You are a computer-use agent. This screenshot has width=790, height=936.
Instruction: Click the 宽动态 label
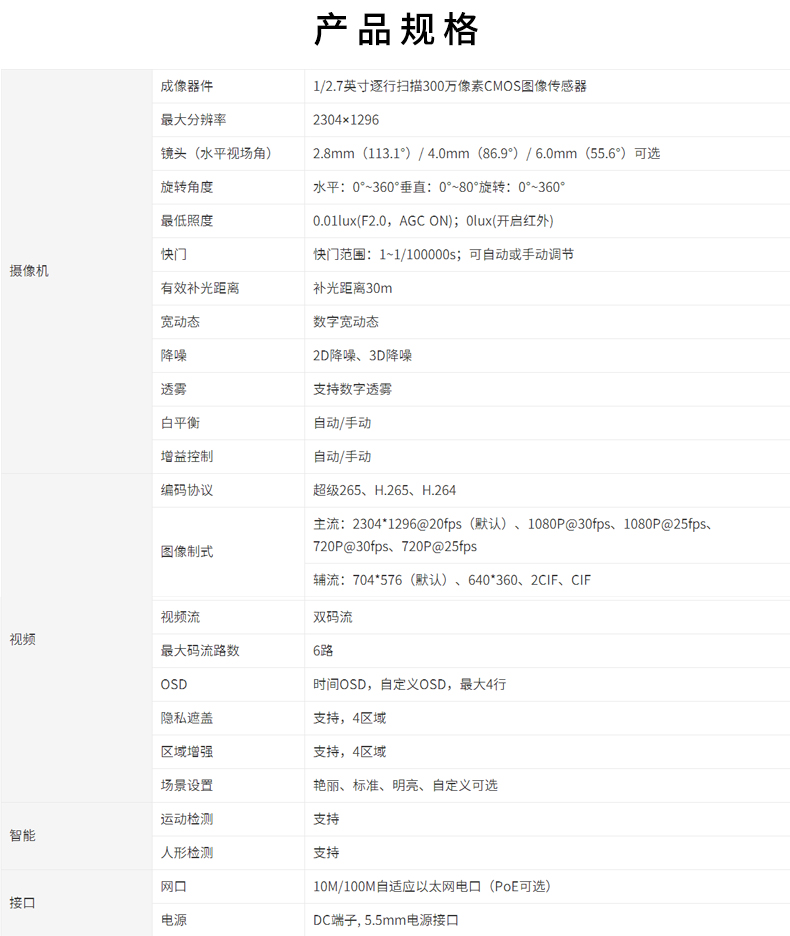tap(180, 322)
